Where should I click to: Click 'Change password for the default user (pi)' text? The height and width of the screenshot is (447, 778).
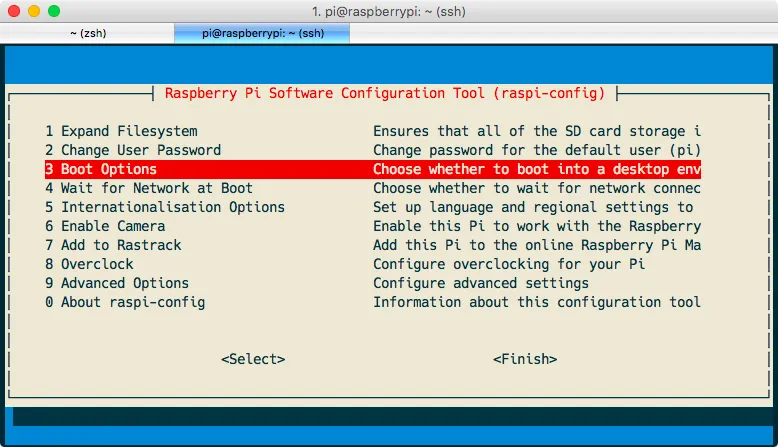click(537, 150)
